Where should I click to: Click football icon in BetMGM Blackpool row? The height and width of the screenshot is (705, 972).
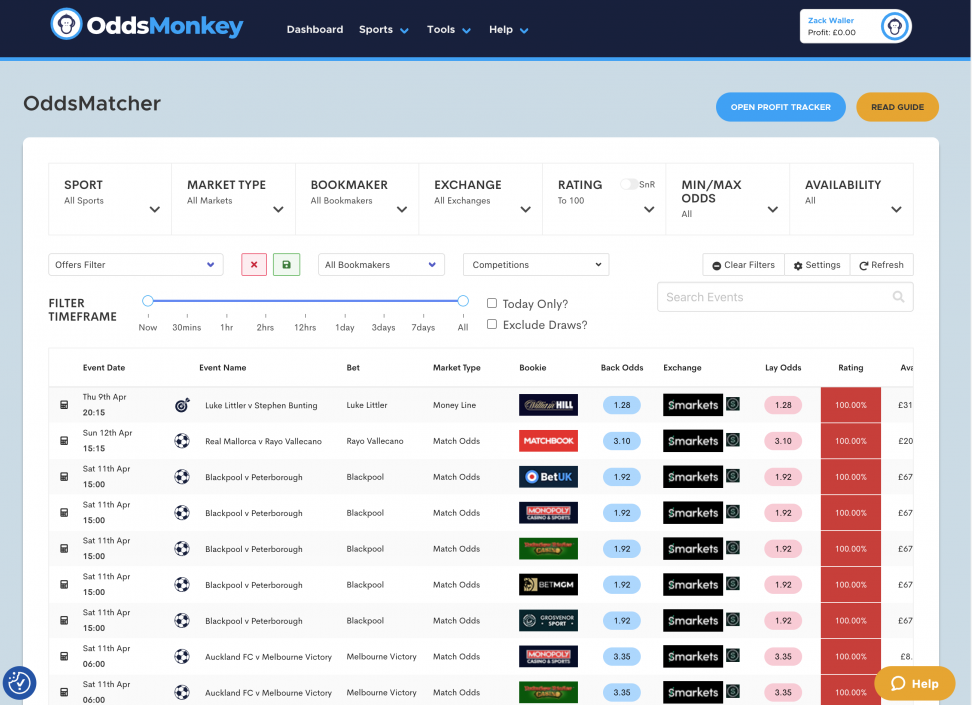point(182,585)
